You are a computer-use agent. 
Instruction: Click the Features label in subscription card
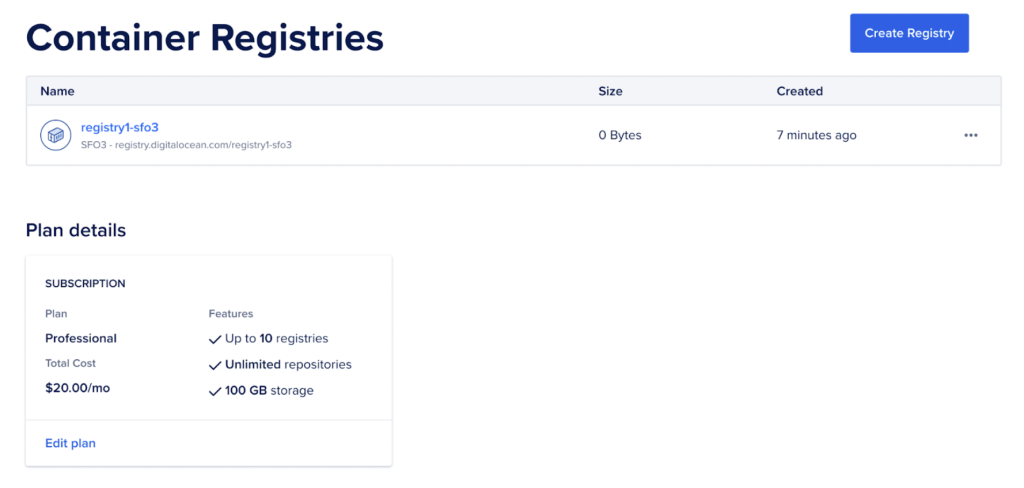[x=231, y=314]
